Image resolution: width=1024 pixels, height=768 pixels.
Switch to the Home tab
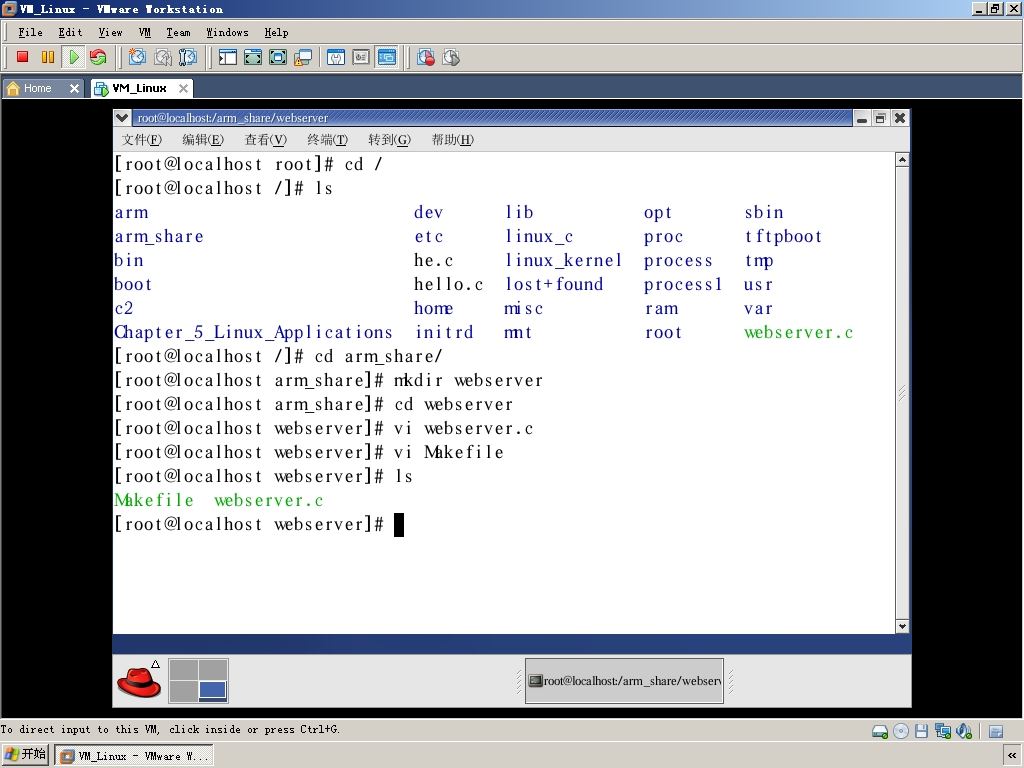pos(37,88)
